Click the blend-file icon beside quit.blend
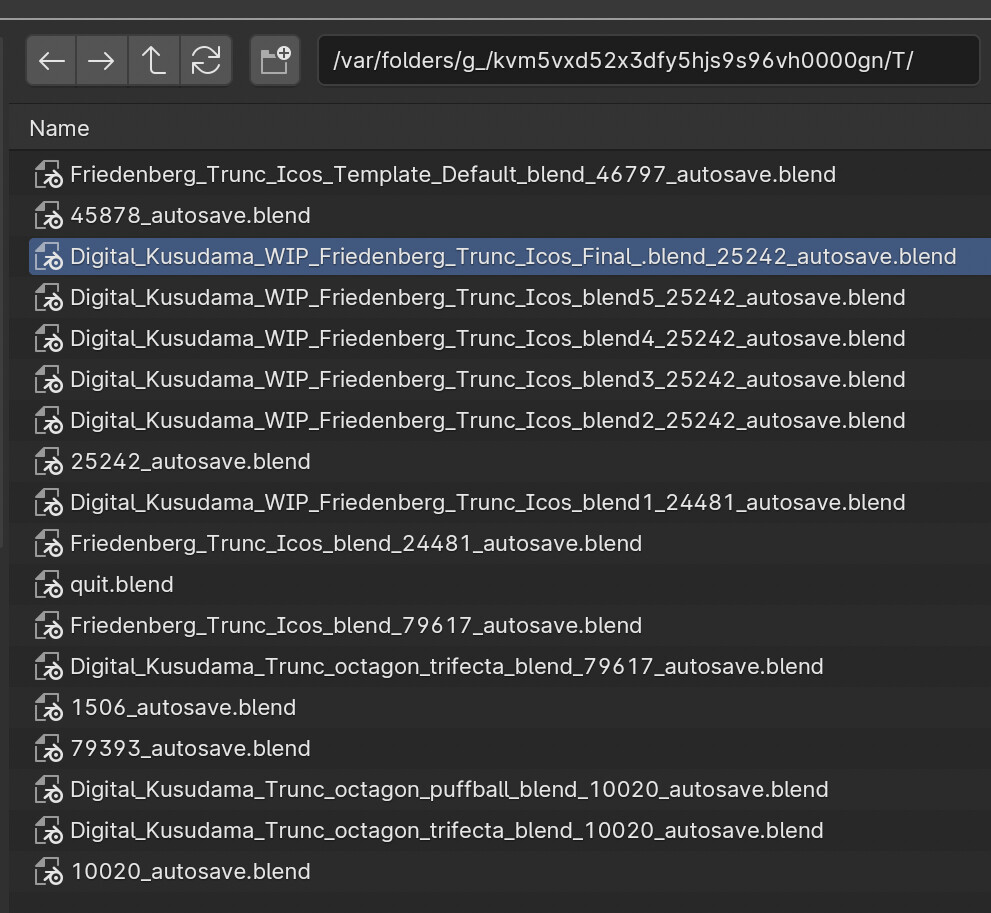 [47, 584]
